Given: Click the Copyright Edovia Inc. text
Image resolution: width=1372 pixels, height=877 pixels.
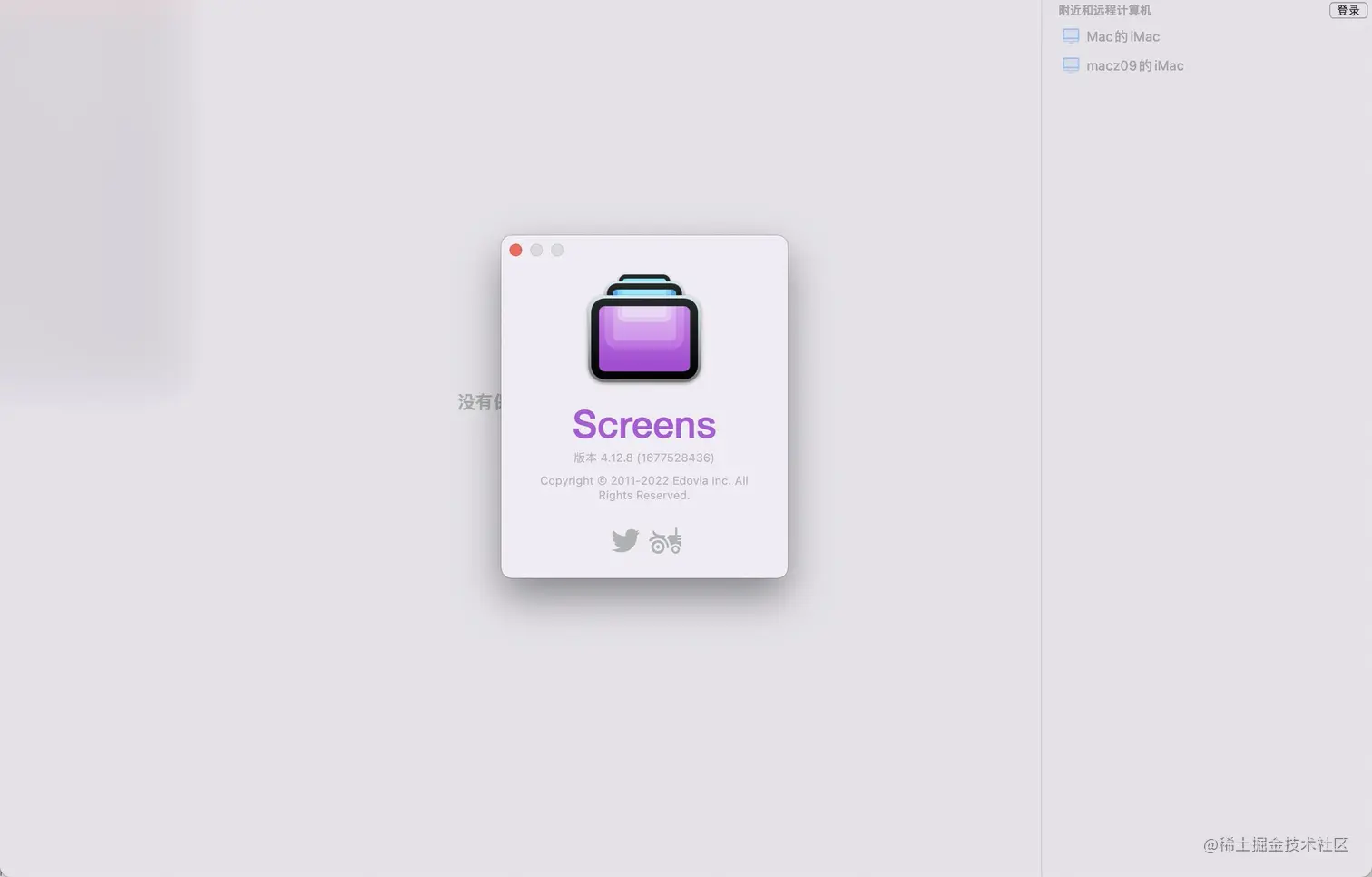Looking at the screenshot, I should pyautogui.click(x=643, y=488).
